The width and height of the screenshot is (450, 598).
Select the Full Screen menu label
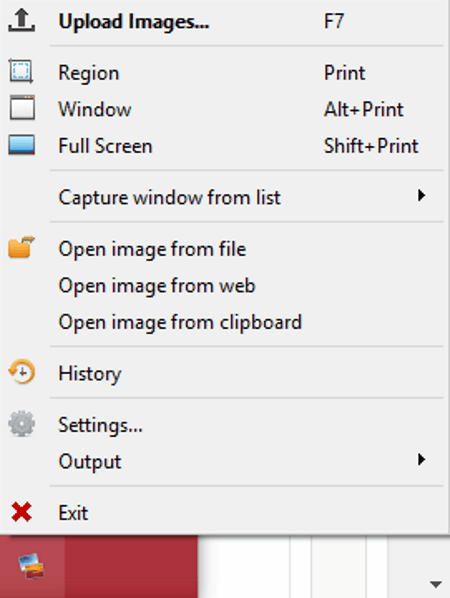105,146
